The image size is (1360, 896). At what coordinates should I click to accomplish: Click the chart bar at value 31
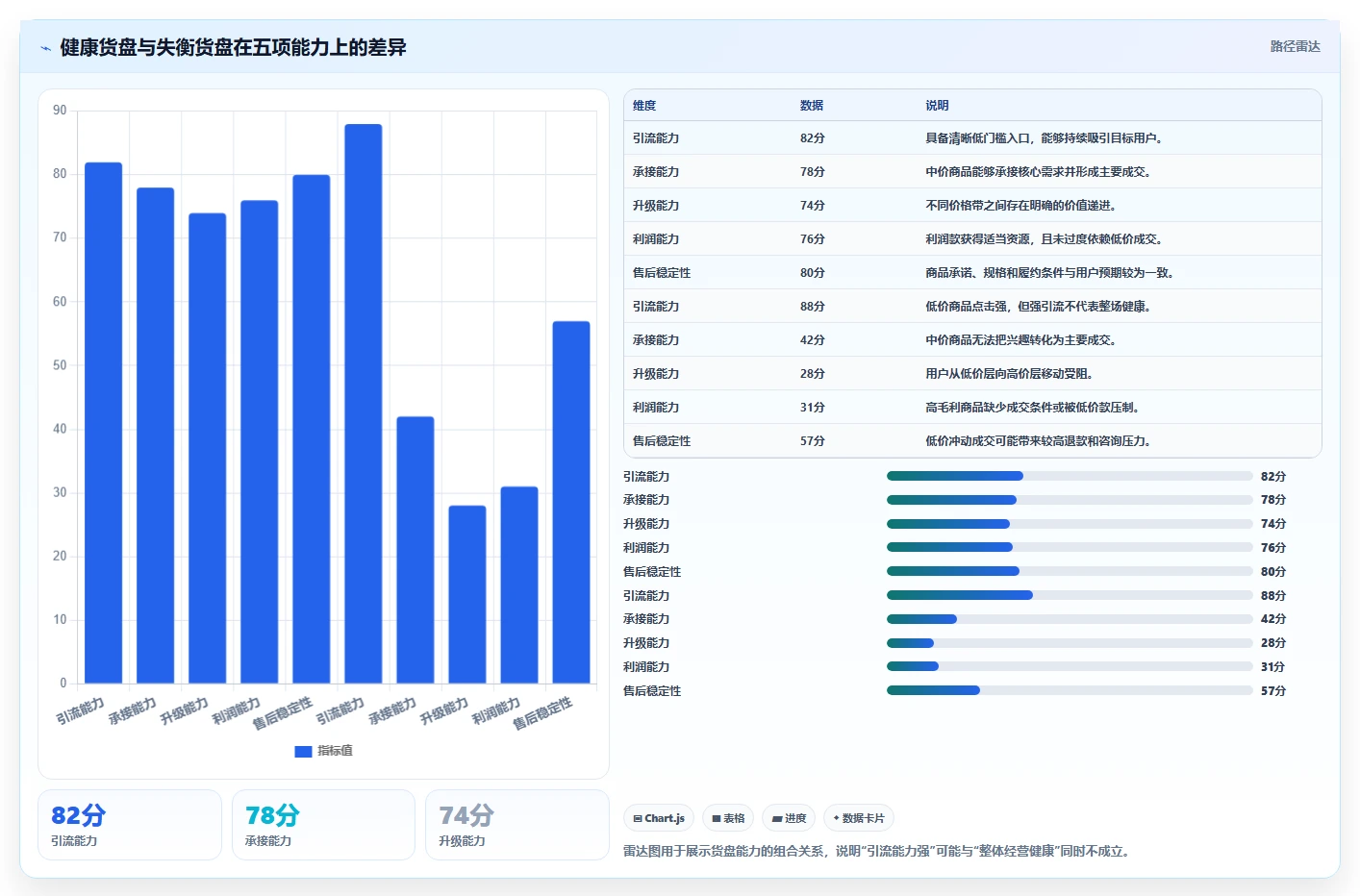click(x=519, y=585)
